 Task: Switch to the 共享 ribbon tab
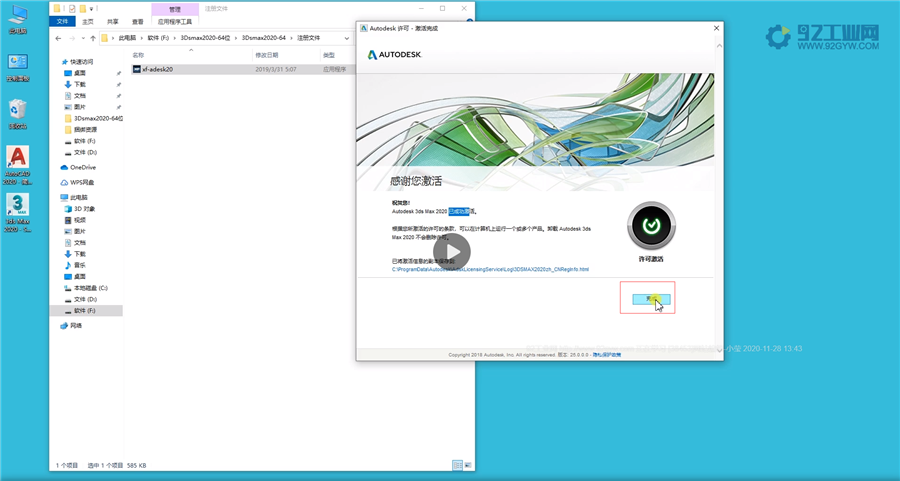click(112, 22)
